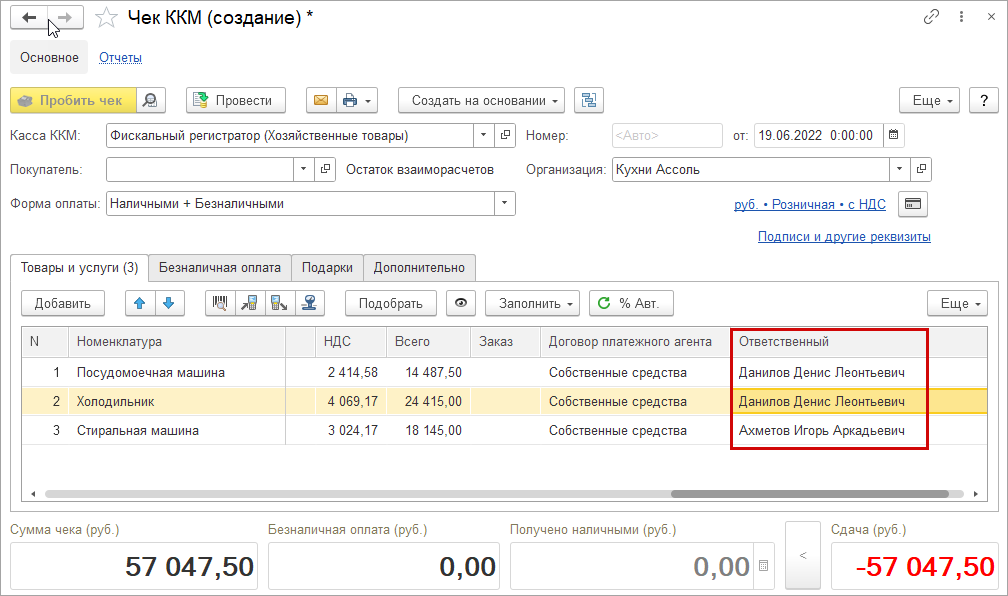Move row down with blue down arrow
The image size is (1008, 596).
pyautogui.click(x=169, y=303)
